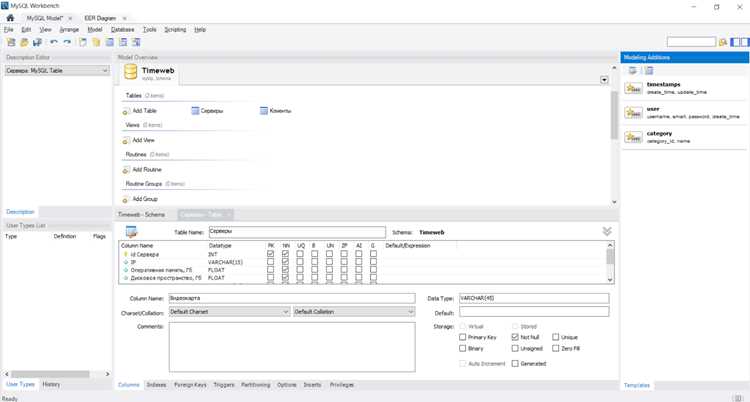Viewport: 750px width, 402px height.
Task: Open the Default Charset dropdown
Action: click(x=230, y=312)
